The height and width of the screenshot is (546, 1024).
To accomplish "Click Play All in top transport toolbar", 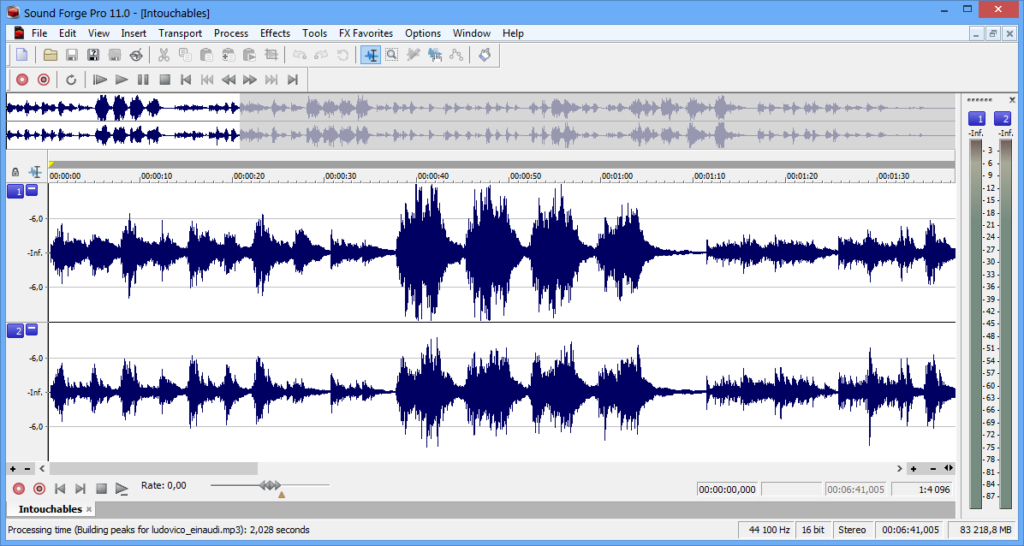I will coord(100,80).
